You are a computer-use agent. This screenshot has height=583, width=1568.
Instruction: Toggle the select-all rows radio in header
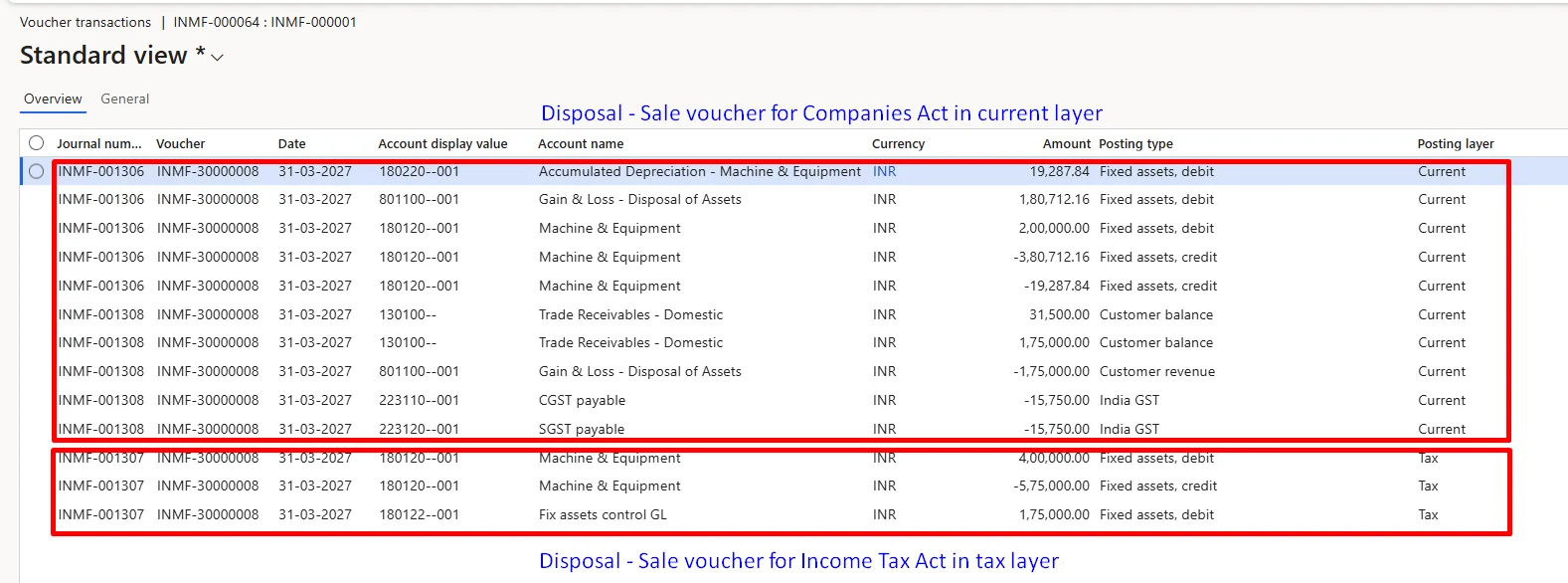tap(37, 143)
